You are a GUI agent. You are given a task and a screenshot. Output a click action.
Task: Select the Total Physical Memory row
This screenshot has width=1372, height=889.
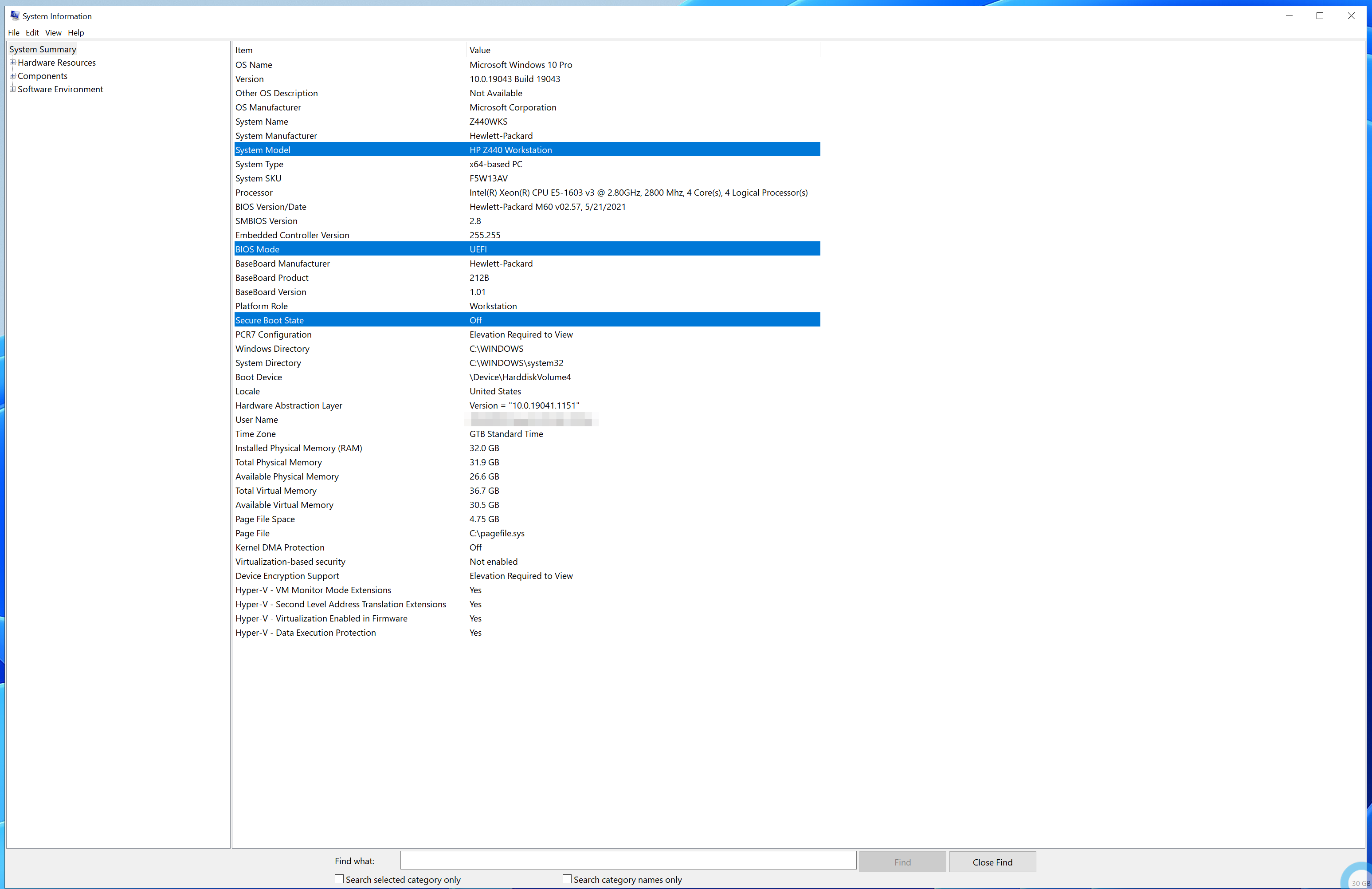click(x=527, y=462)
